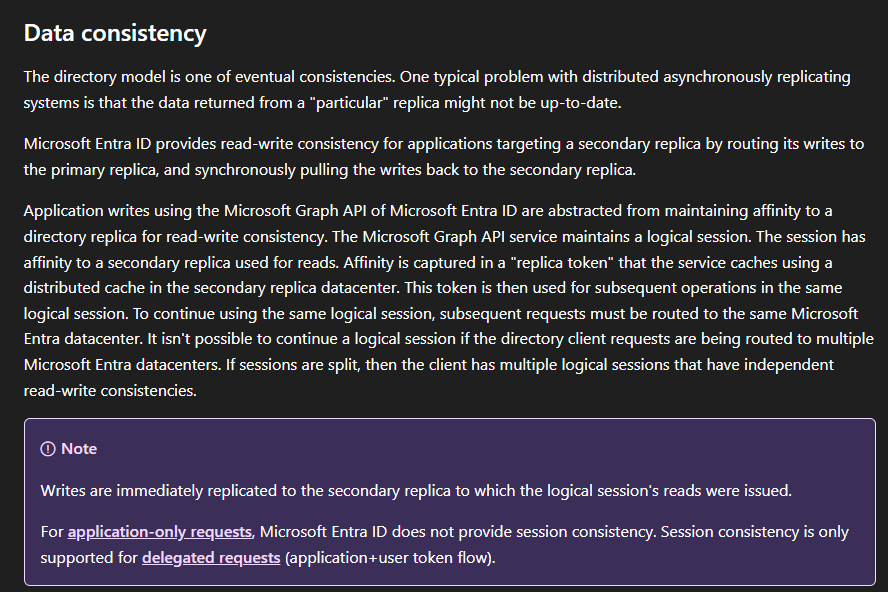Click the line starting "the primary replica, and synchronously"
Viewport: 888px width, 592px height.
pyautogui.click(x=329, y=169)
